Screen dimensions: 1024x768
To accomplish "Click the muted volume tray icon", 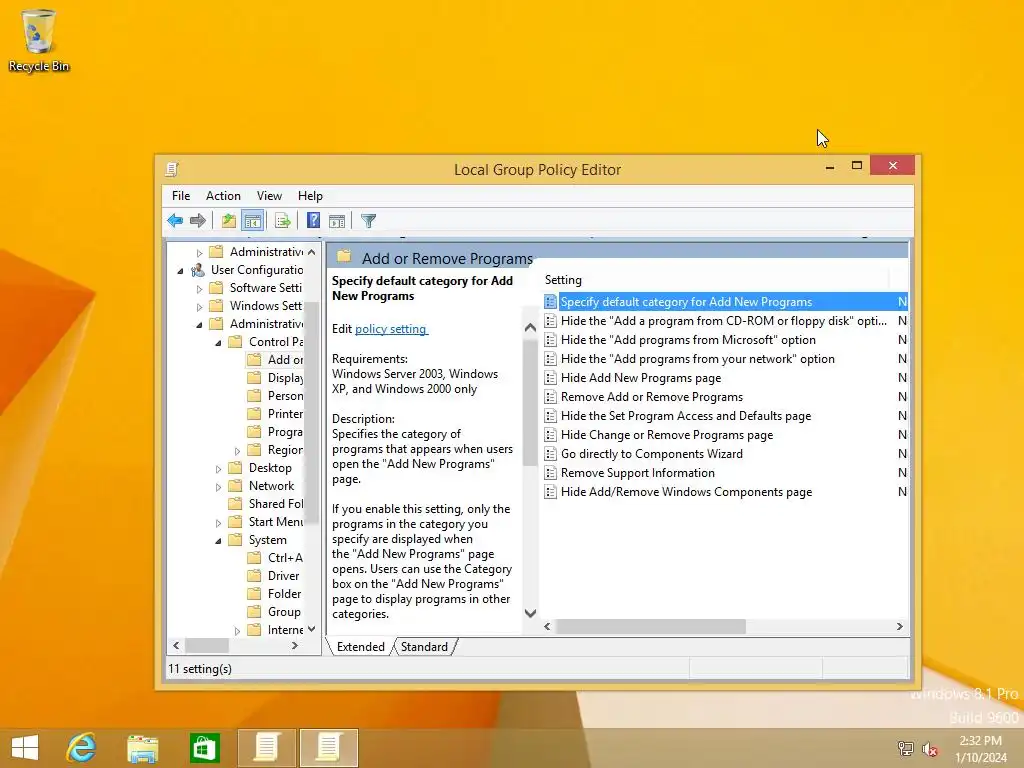I will point(929,749).
